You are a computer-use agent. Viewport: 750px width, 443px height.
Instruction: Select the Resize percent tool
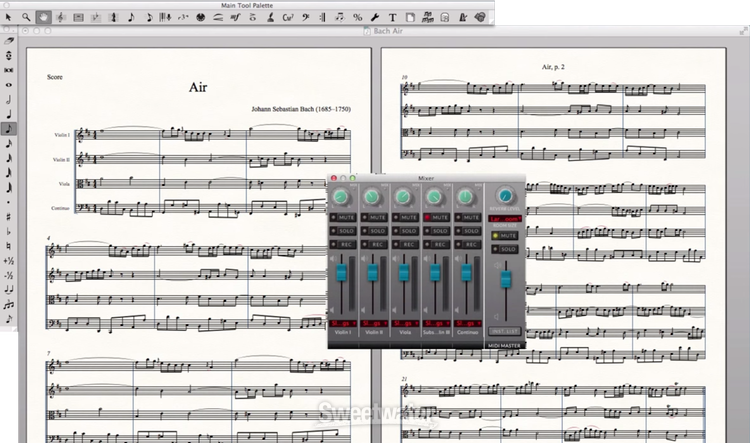357,18
